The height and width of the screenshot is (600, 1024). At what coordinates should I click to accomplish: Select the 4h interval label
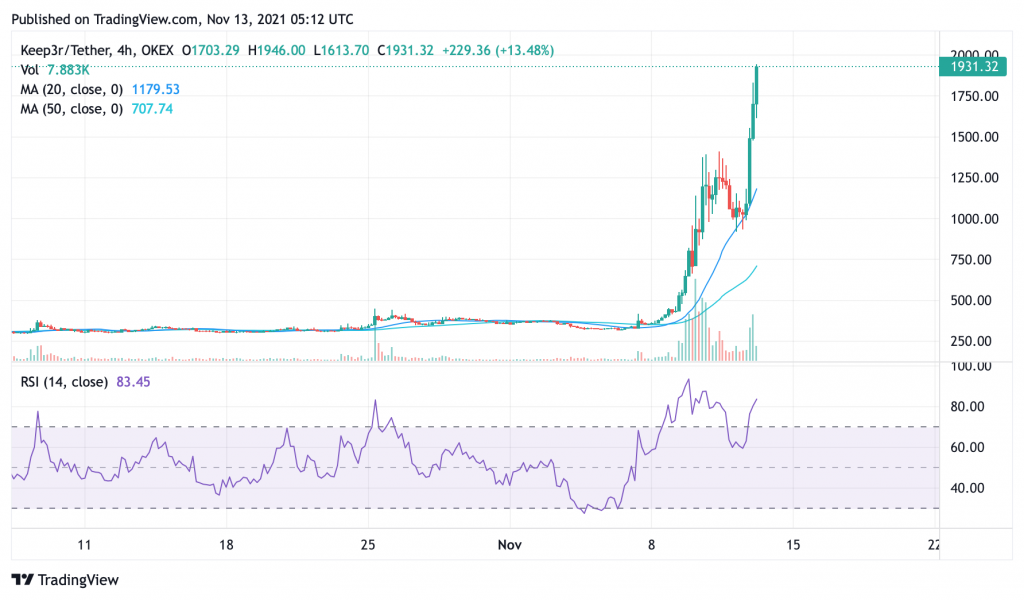pos(125,50)
